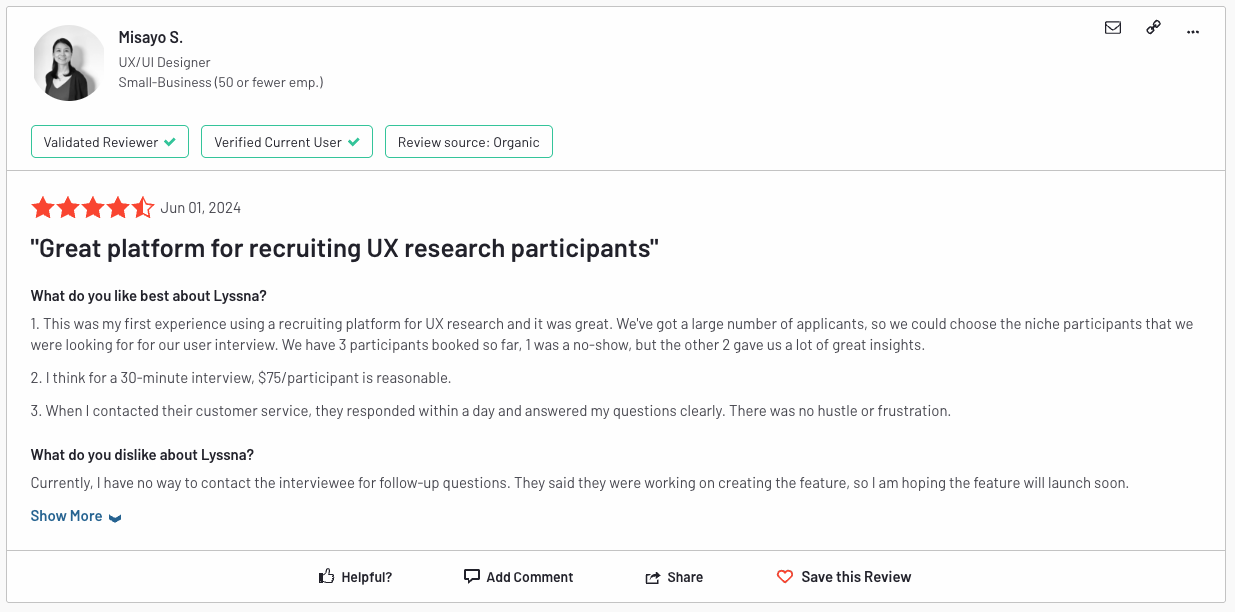Screen dimensions: 1235x612
Task: Click the Share arrow icon
Action: click(653, 577)
